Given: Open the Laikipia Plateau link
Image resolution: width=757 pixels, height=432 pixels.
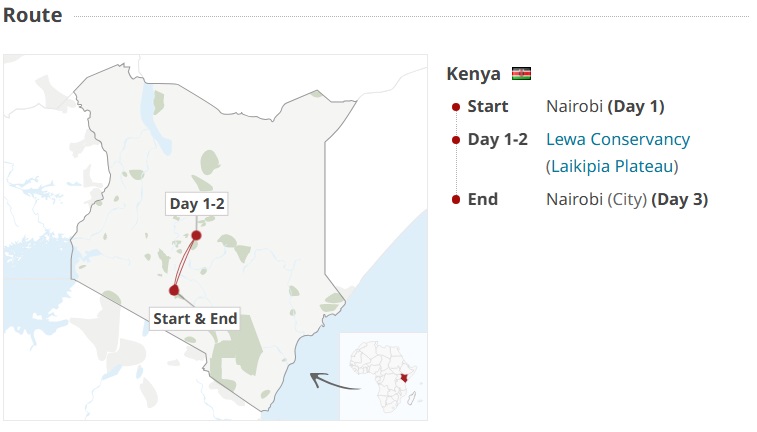Looking at the screenshot, I should 612,166.
